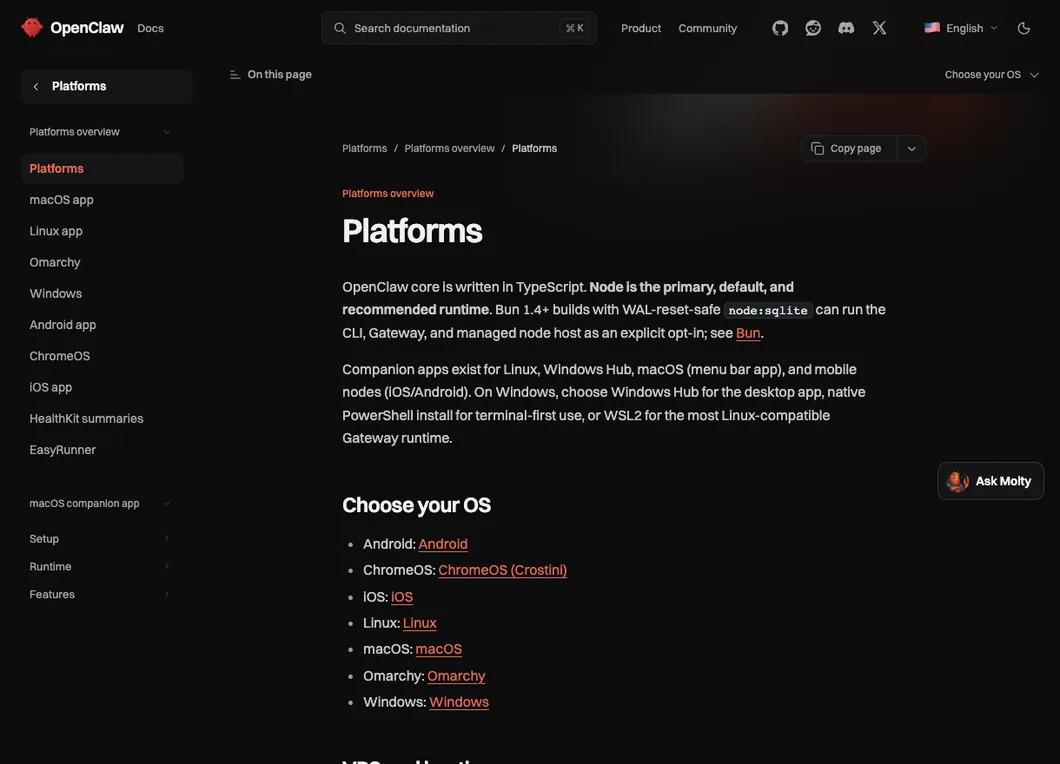Expand the Features sidebar group
The height and width of the screenshot is (764, 1060).
99,594
